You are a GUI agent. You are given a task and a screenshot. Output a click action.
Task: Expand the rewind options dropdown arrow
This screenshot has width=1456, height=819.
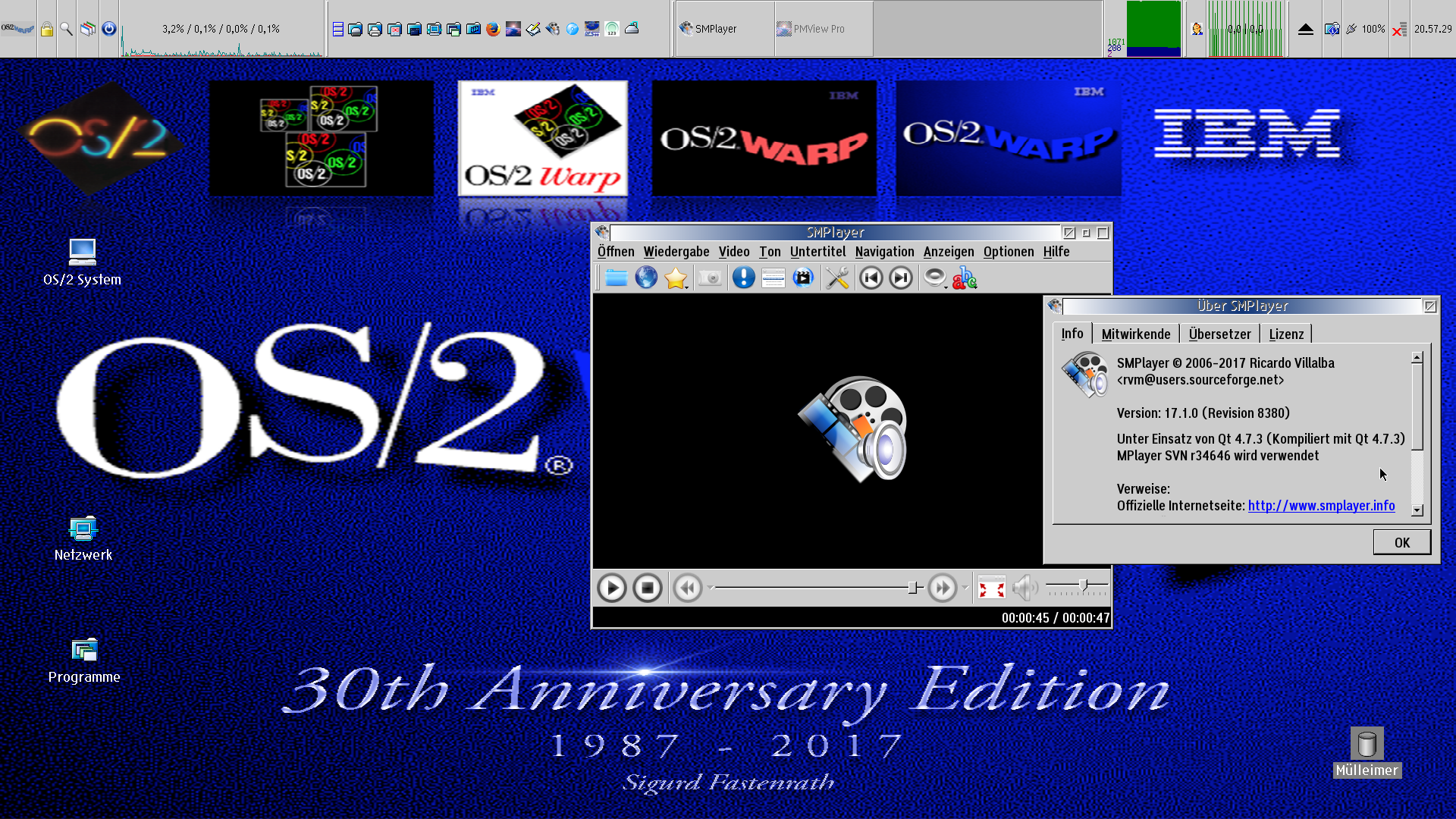tap(711, 588)
